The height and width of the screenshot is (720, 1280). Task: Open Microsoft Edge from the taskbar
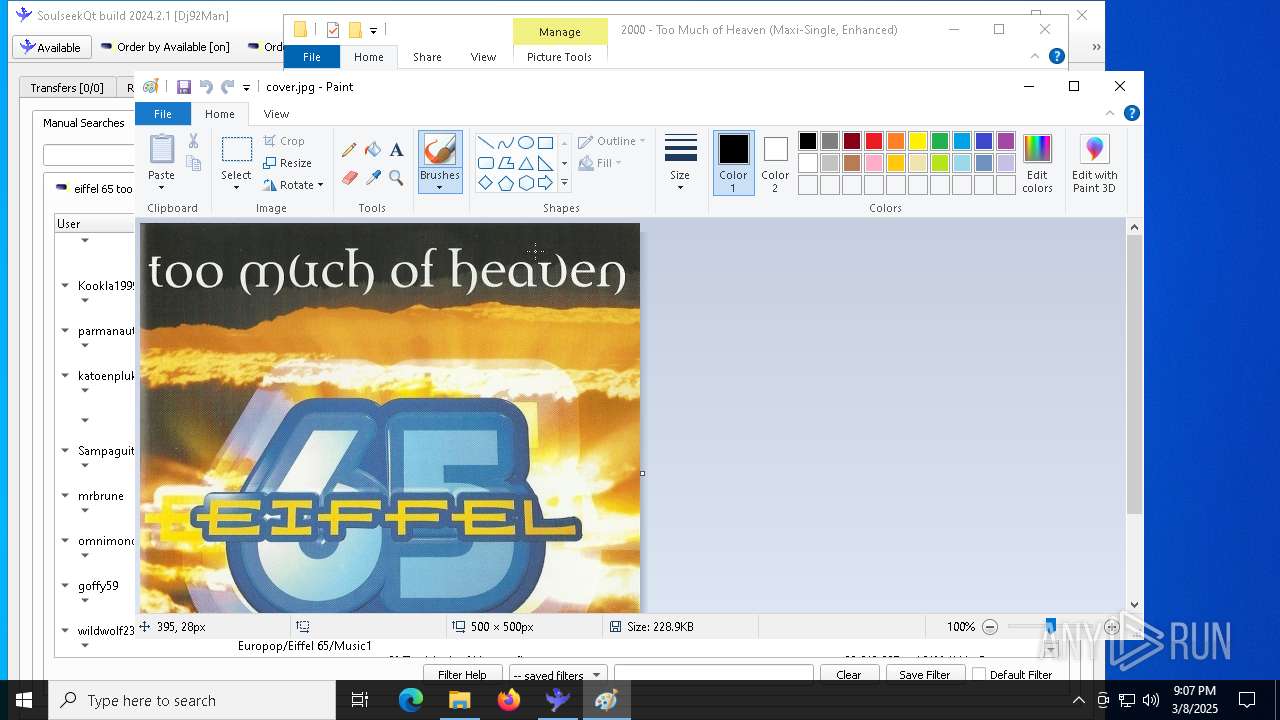pos(411,700)
